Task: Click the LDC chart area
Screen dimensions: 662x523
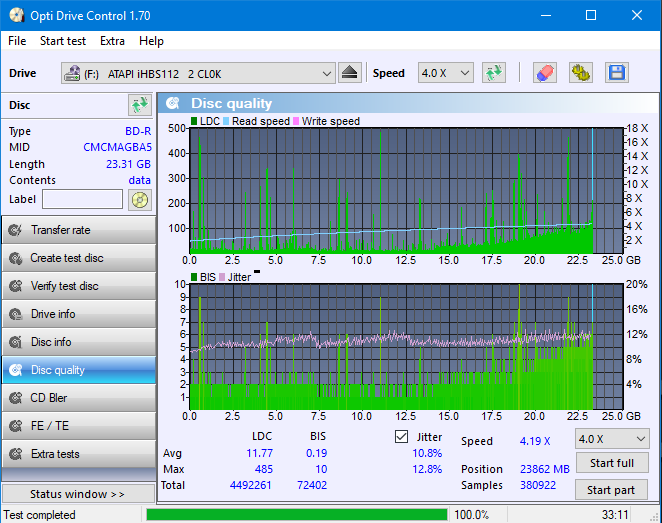Action: pyautogui.click(x=407, y=190)
